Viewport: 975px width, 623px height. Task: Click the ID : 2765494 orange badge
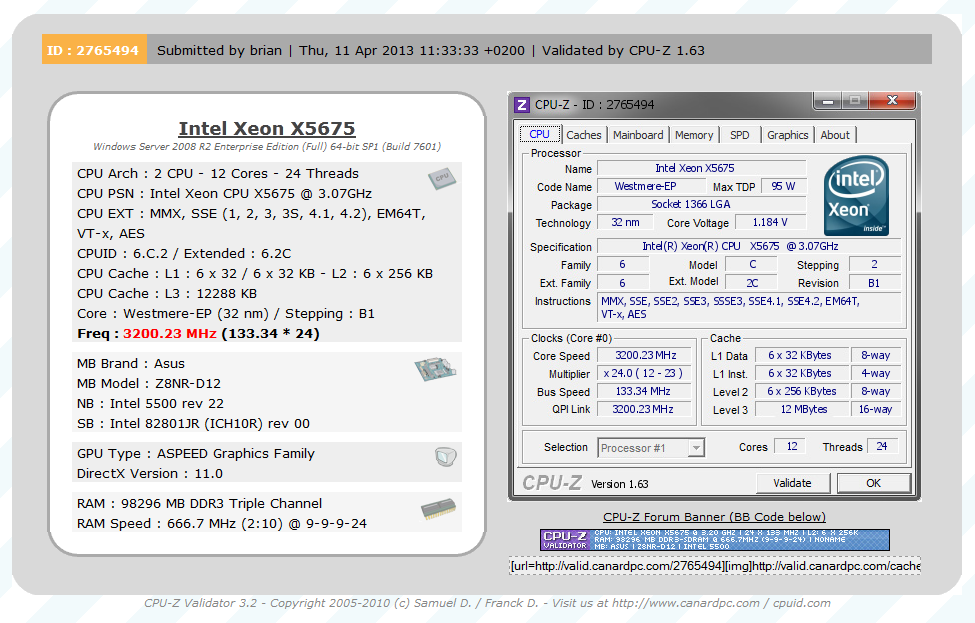point(94,50)
